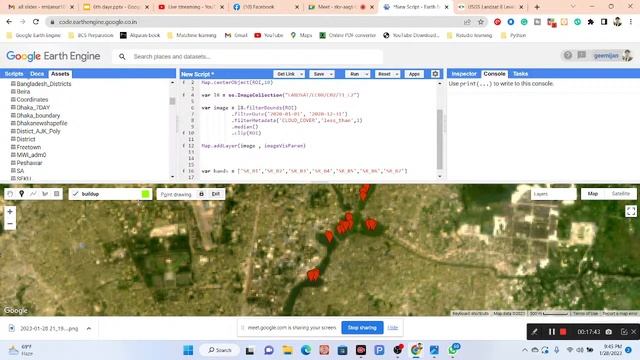Click the code editor vertical scrollbar
The height and width of the screenshot is (360, 640).
440,139
